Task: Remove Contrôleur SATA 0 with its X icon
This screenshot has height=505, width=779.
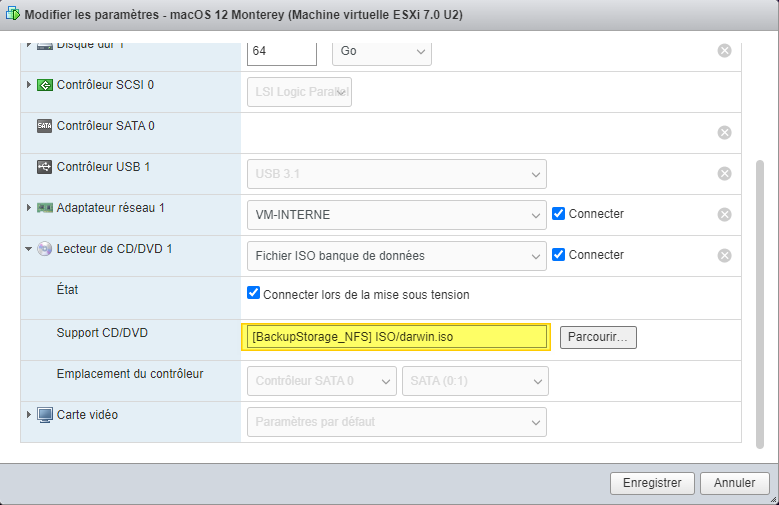Action: 724,133
